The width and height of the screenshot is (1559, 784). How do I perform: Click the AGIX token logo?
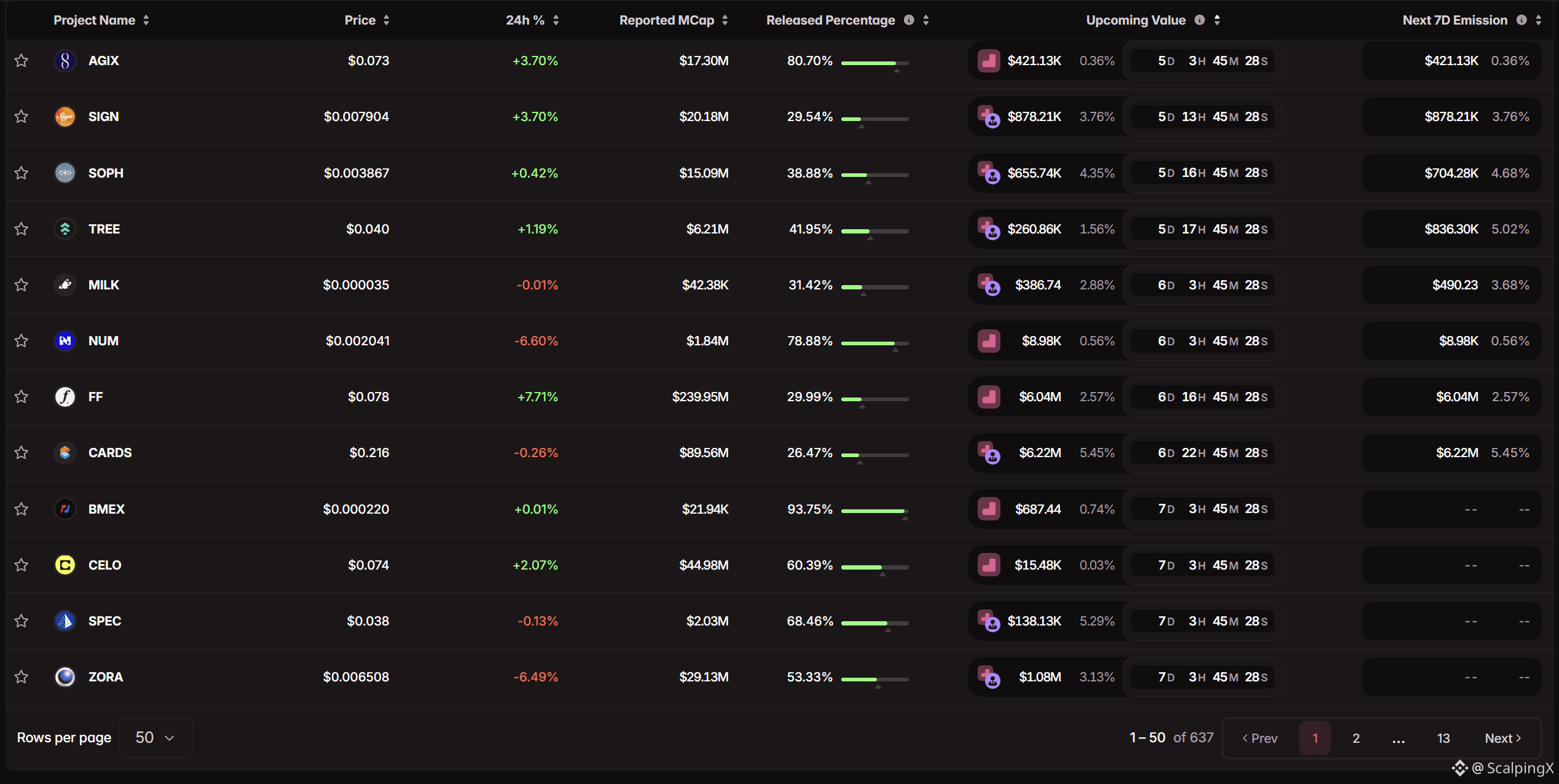[x=65, y=61]
